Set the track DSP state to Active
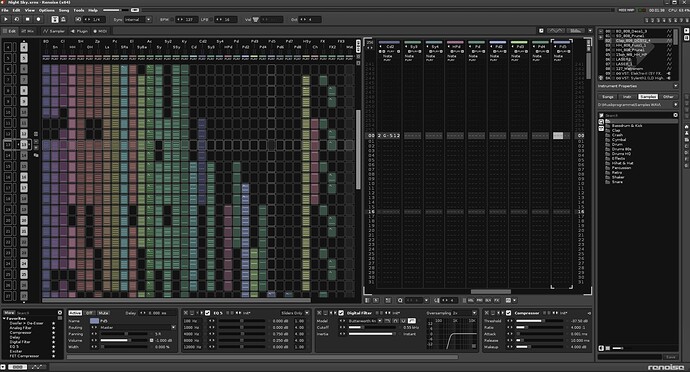 75,313
